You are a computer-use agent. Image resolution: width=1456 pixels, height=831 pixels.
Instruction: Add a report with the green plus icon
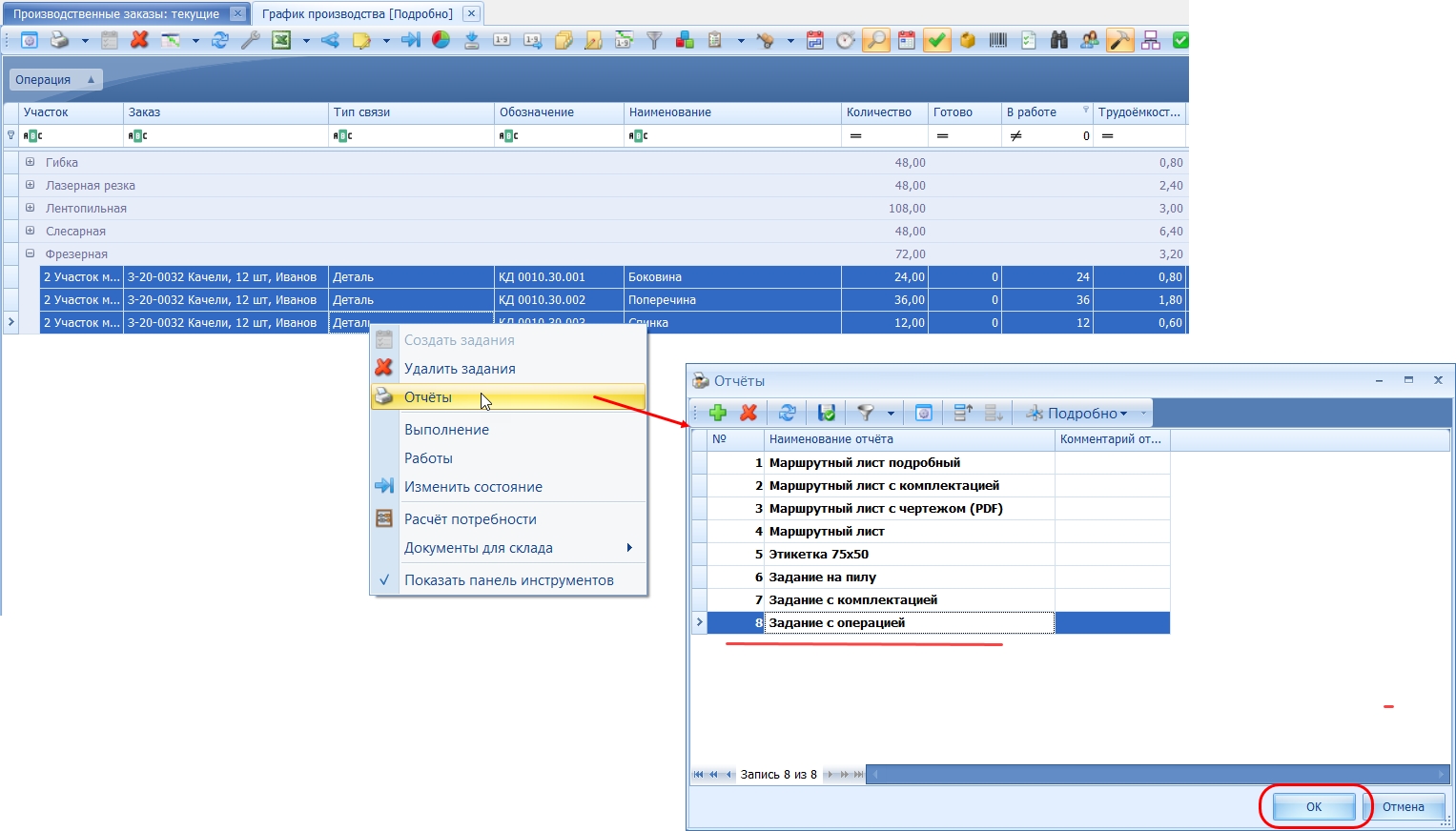click(x=718, y=413)
